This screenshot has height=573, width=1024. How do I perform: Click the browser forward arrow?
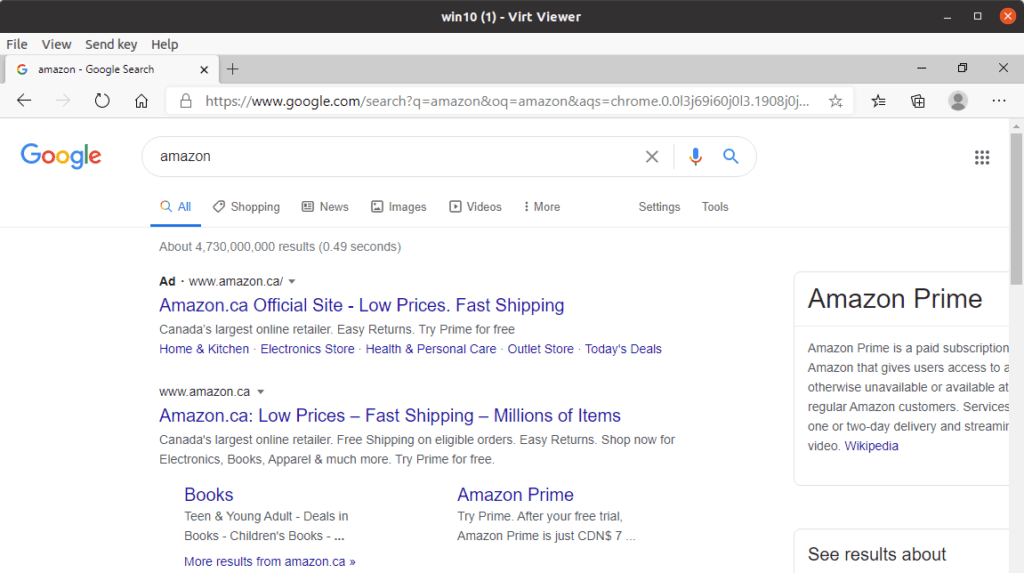pyautogui.click(x=63, y=101)
